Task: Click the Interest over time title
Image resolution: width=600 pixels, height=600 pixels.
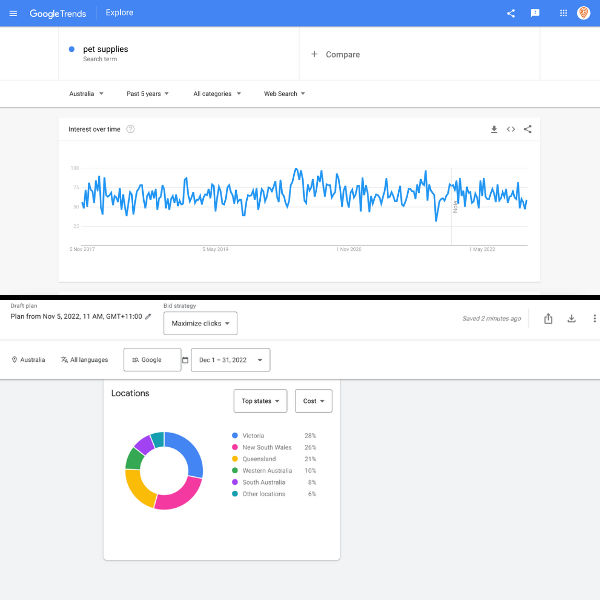Action: 94,129
